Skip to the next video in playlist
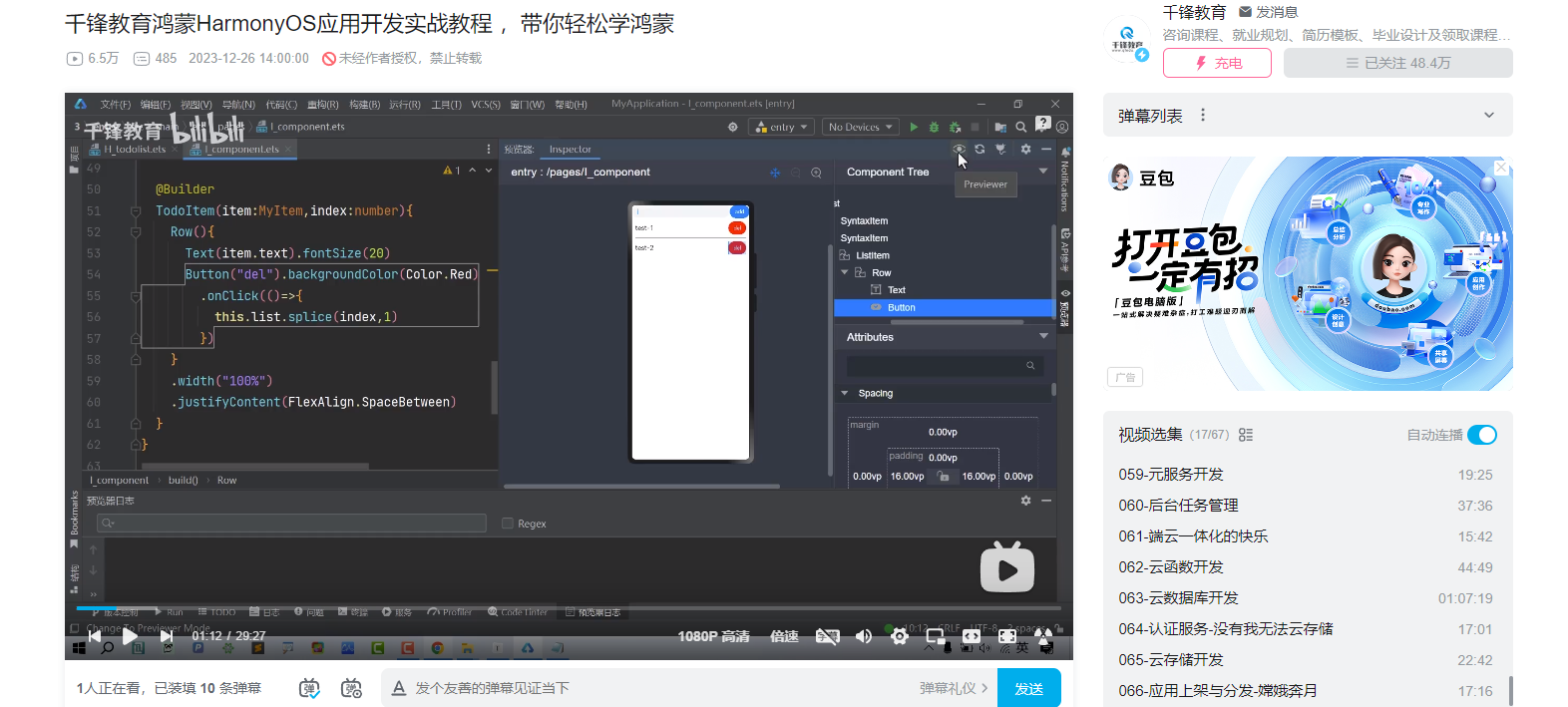The width and height of the screenshot is (1568, 707). point(167,636)
